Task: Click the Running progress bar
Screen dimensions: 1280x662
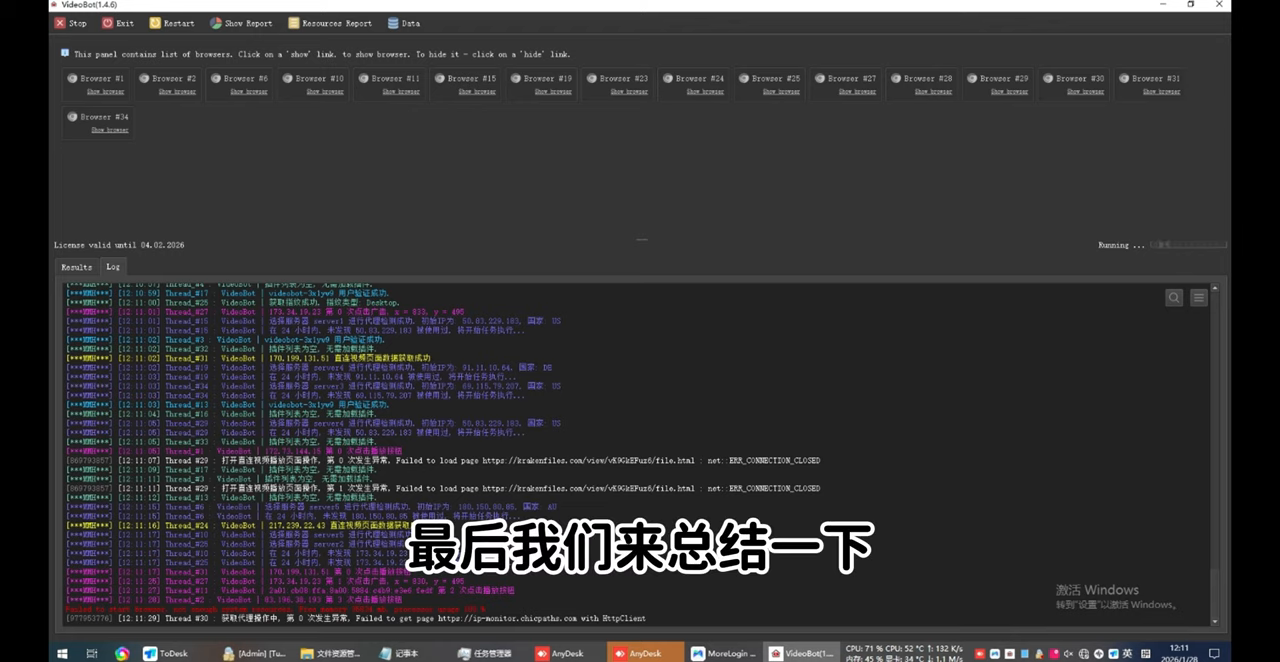Action: (1188, 245)
